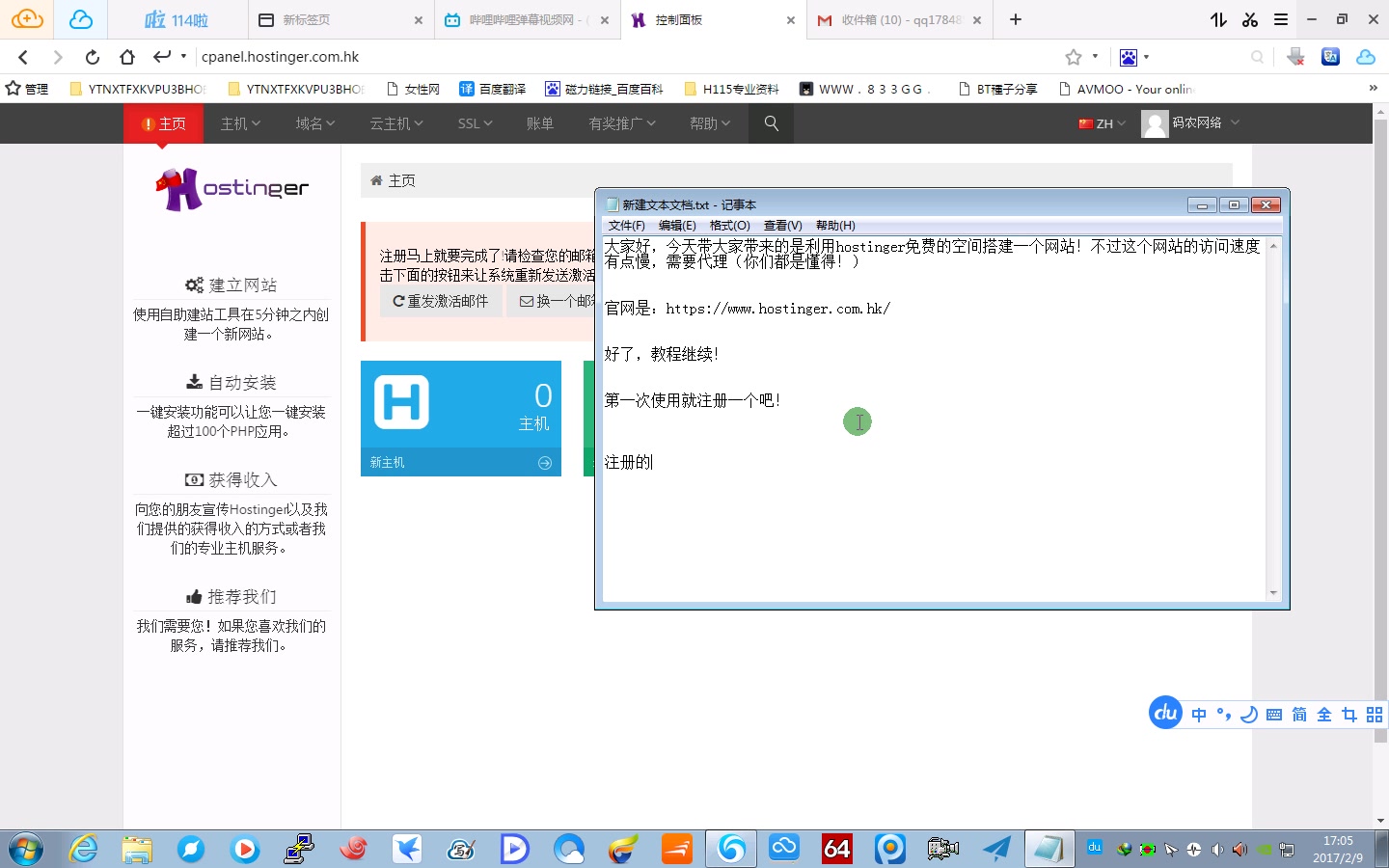Open the 自动安装 sidebar link

231,383
